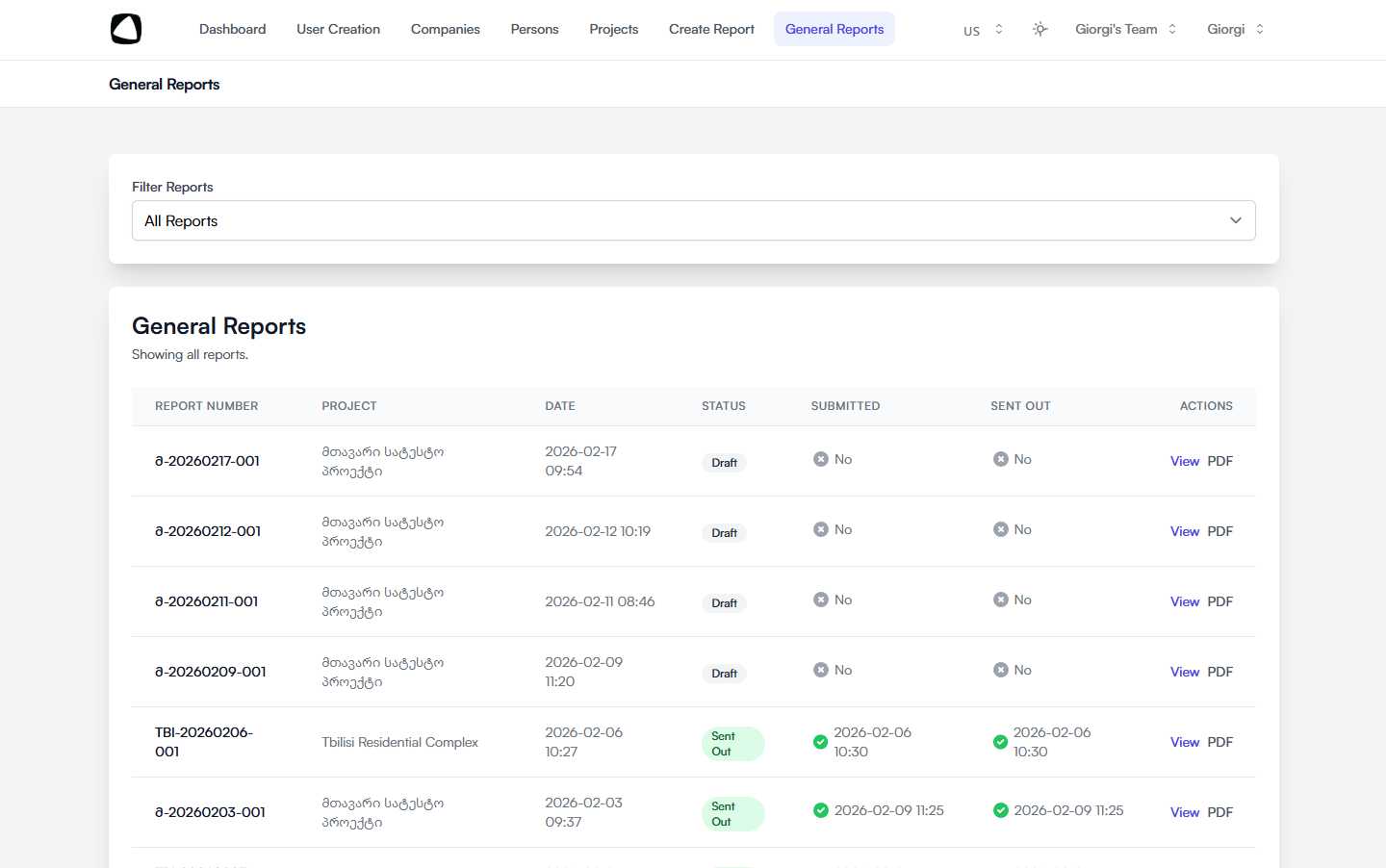1386x868 pixels.
Task: Click the Draft status badge of მ-20260211-001
Action: [724, 603]
